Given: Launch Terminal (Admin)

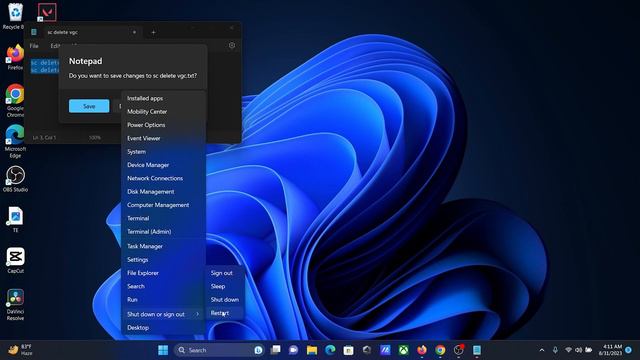Looking at the screenshot, I should coord(163,231).
